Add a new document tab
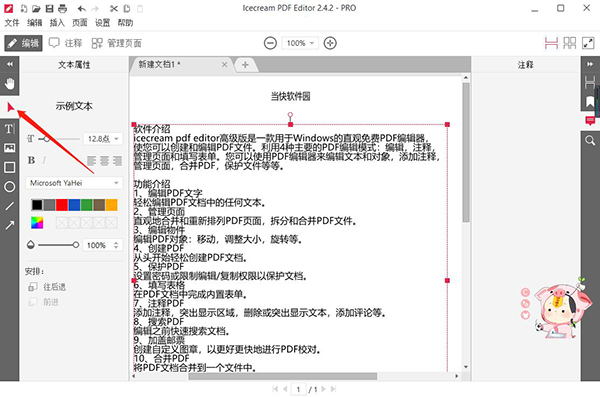The image size is (600, 397). point(245,65)
